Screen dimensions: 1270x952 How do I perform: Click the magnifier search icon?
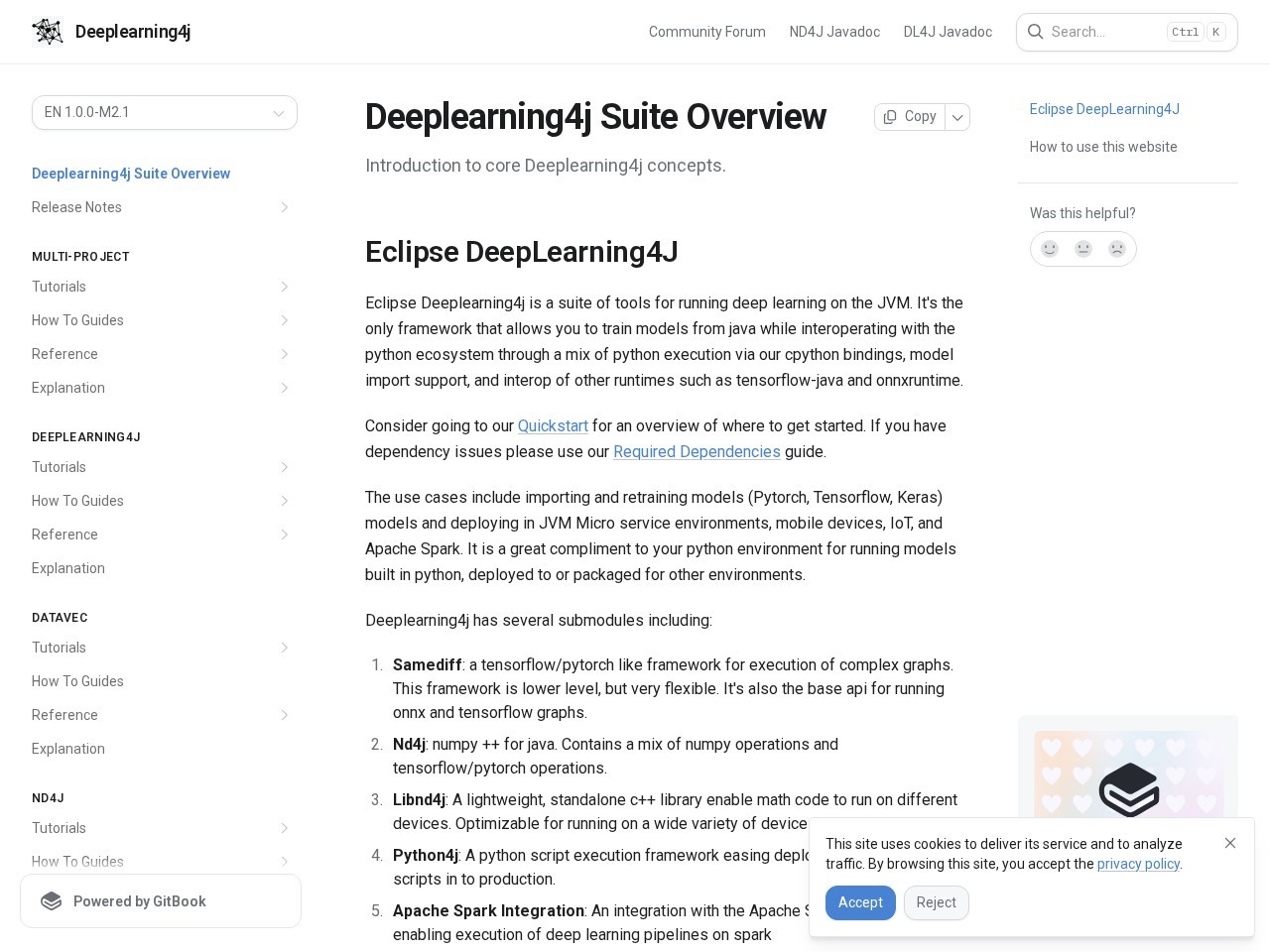click(1035, 32)
